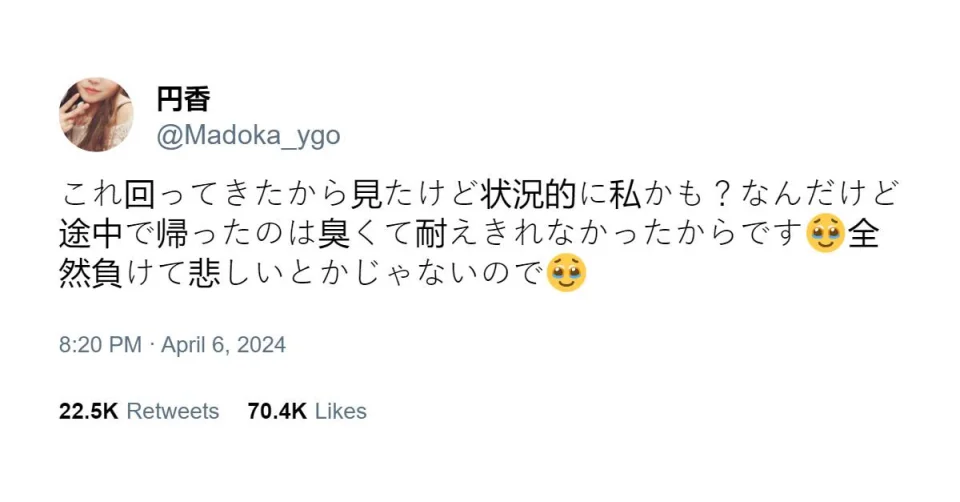Open the Likes label
The width and height of the screenshot is (960, 502).
point(340,411)
